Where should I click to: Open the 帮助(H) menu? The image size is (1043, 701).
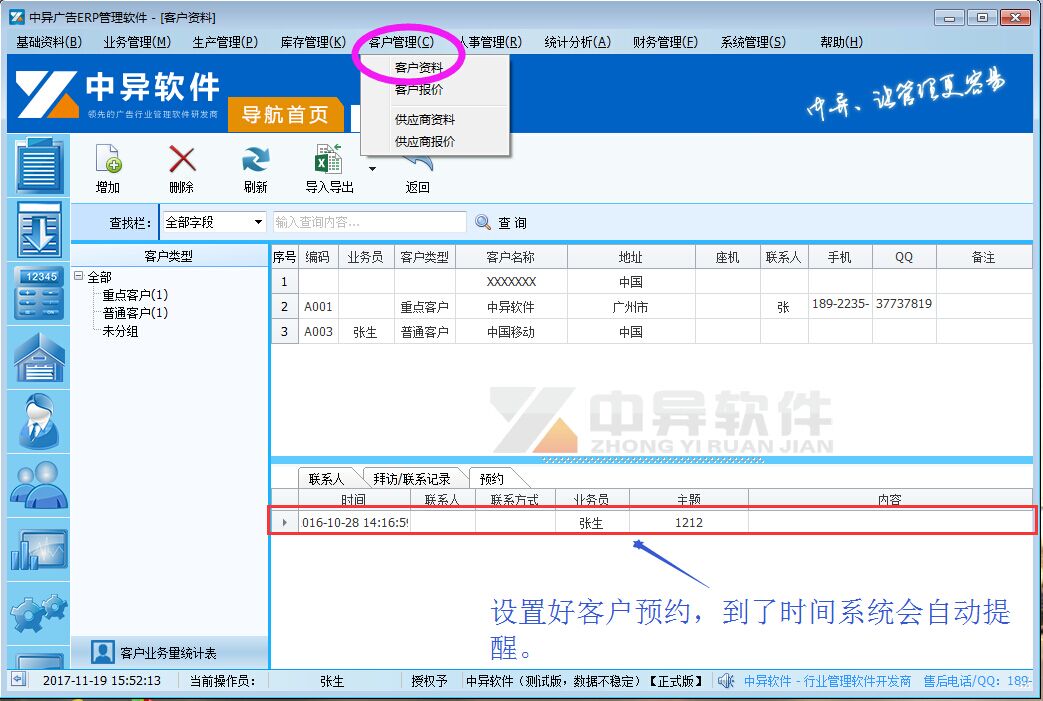pyautogui.click(x=841, y=42)
